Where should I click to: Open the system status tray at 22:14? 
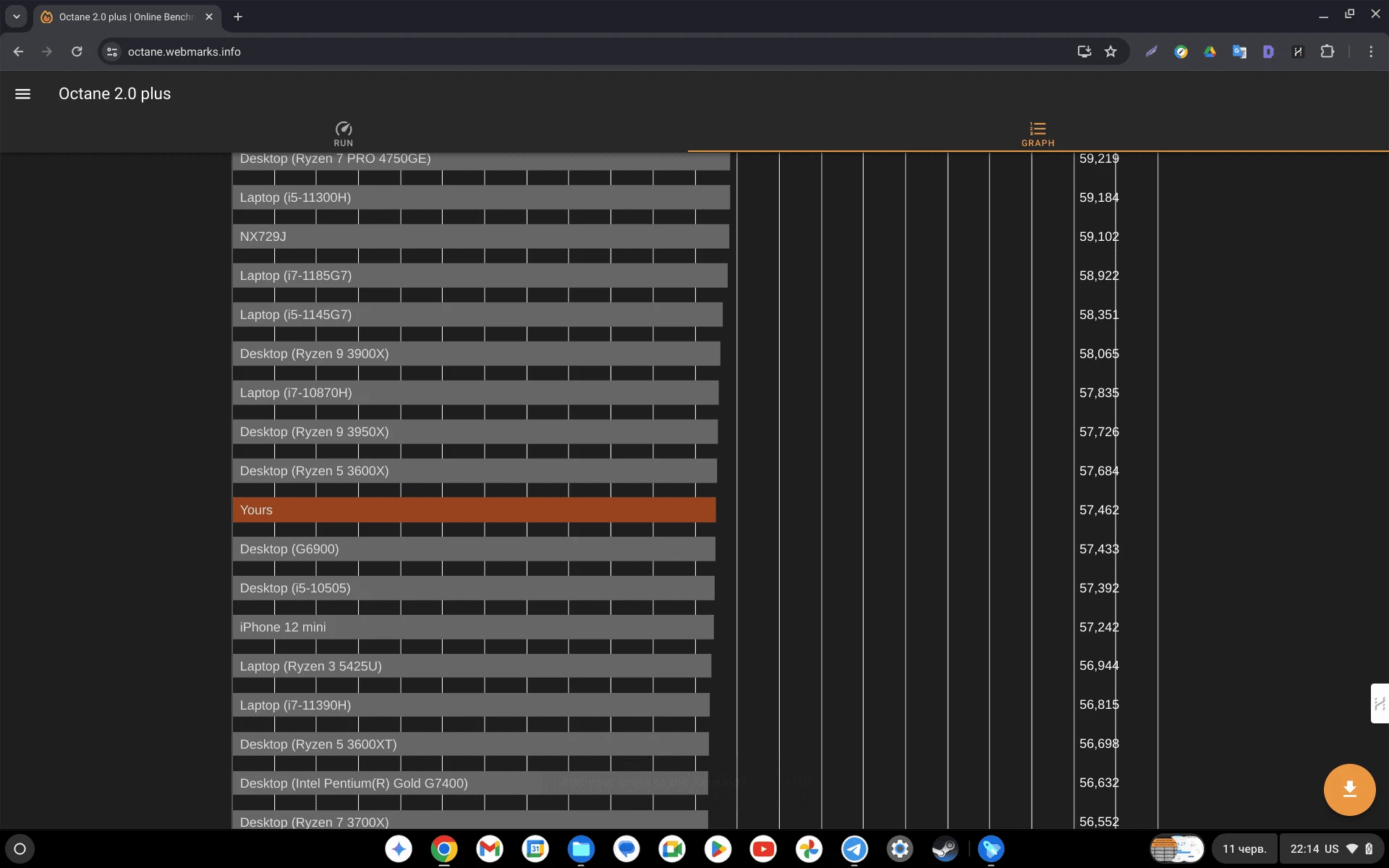point(1330,848)
